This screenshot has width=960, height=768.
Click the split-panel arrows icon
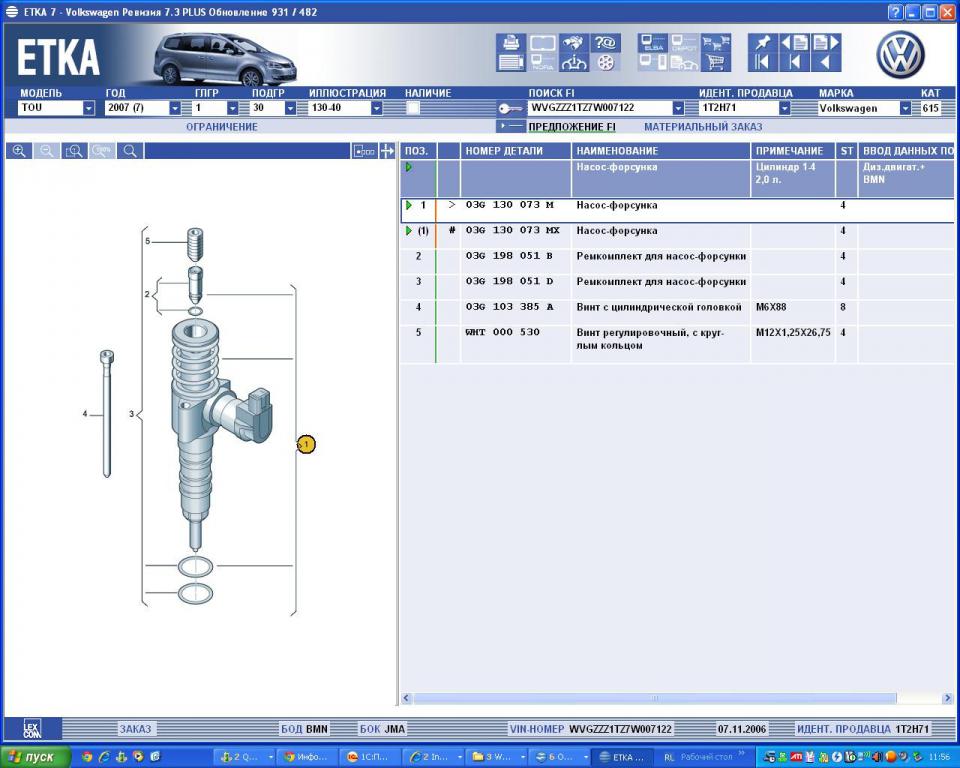pos(387,151)
